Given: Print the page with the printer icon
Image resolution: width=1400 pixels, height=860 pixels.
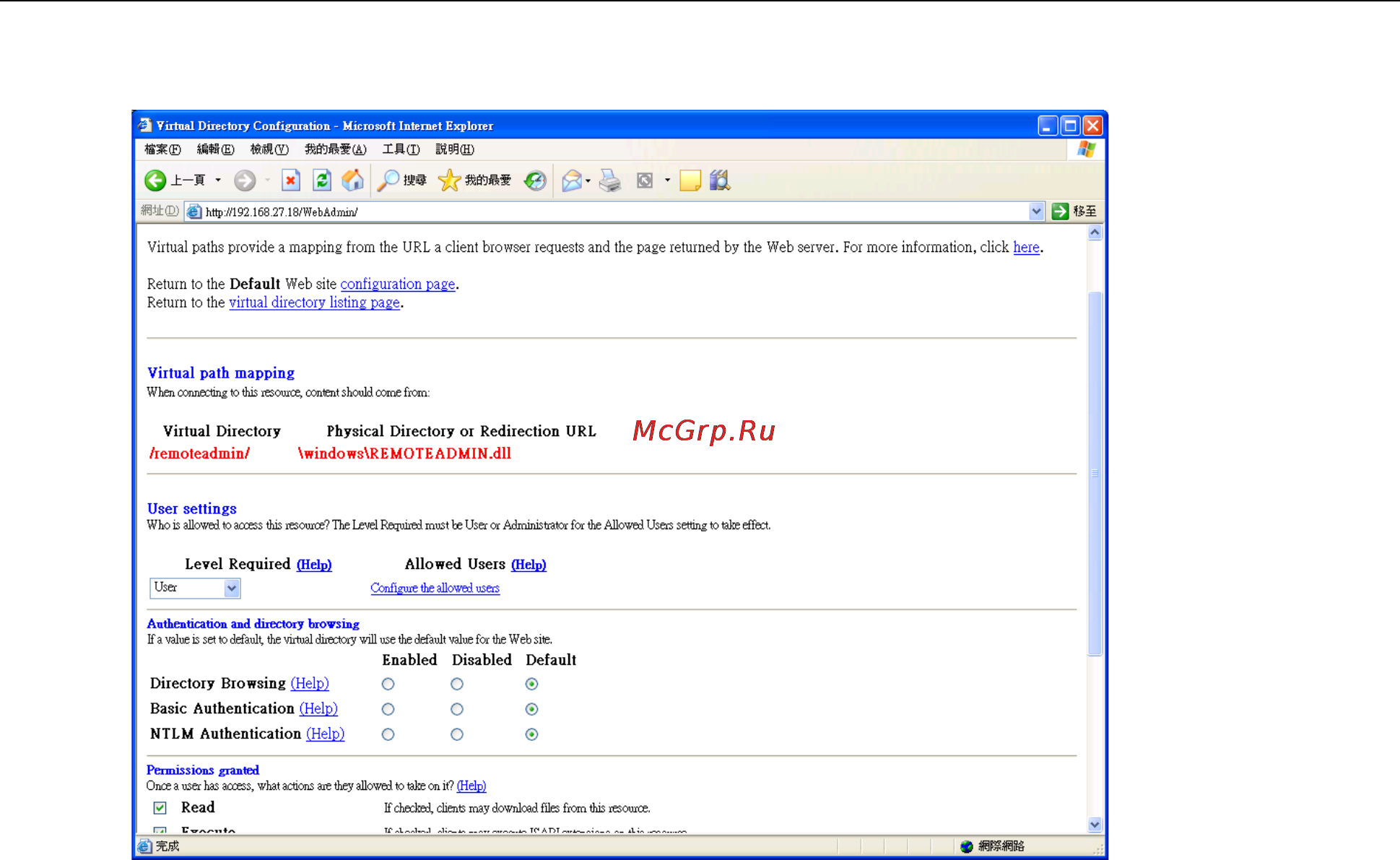Looking at the screenshot, I should tap(610, 181).
